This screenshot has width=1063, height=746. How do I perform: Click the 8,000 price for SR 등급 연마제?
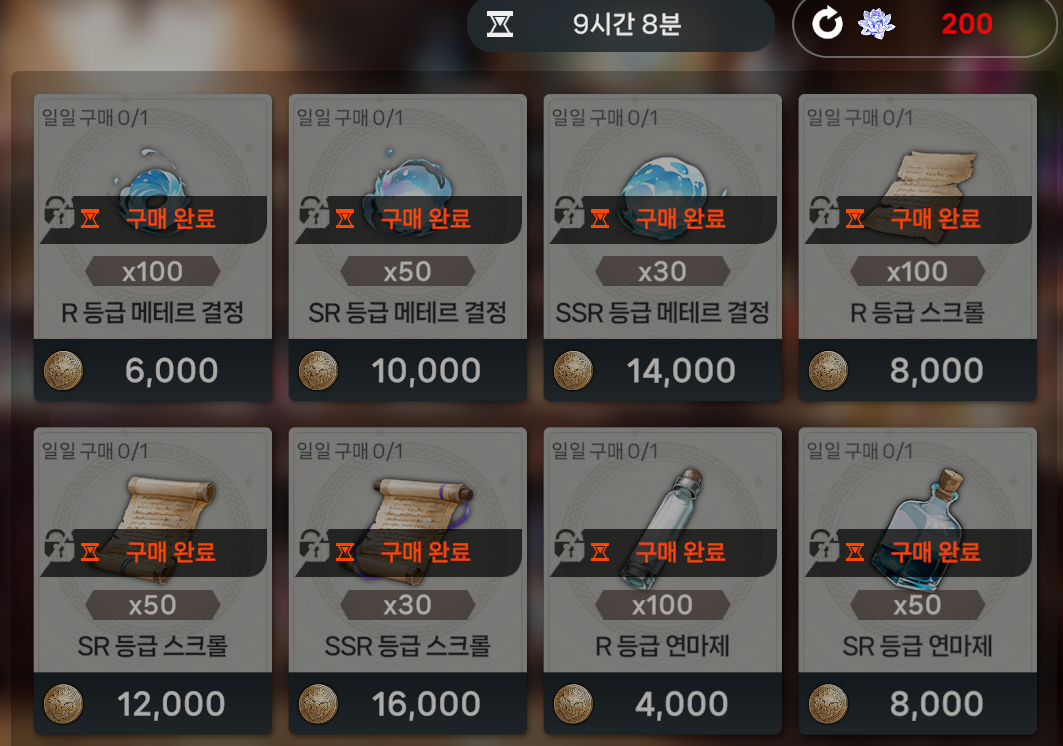coord(936,704)
